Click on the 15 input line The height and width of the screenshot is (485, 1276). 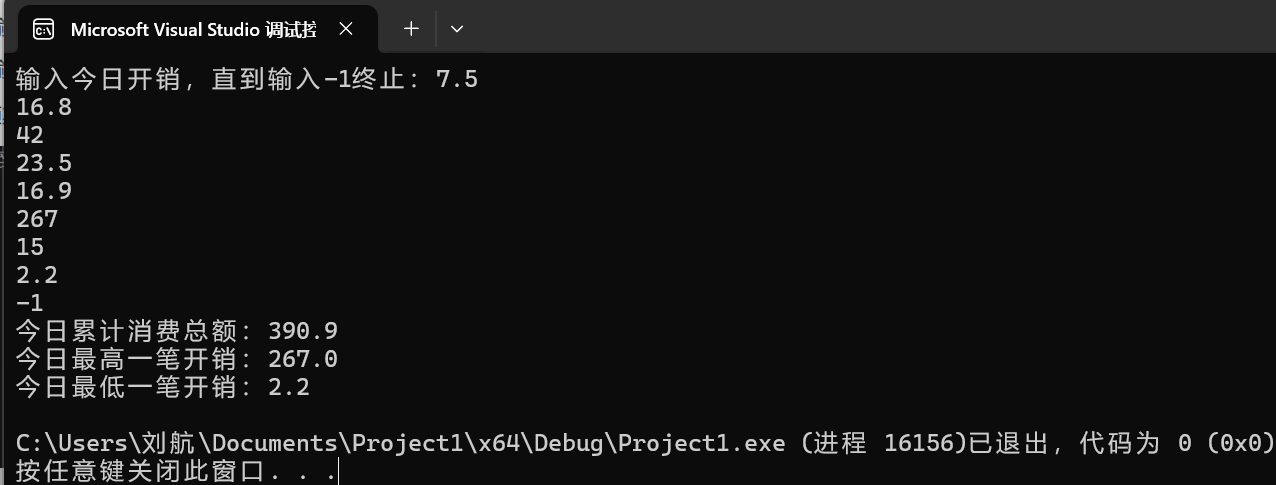[30, 247]
